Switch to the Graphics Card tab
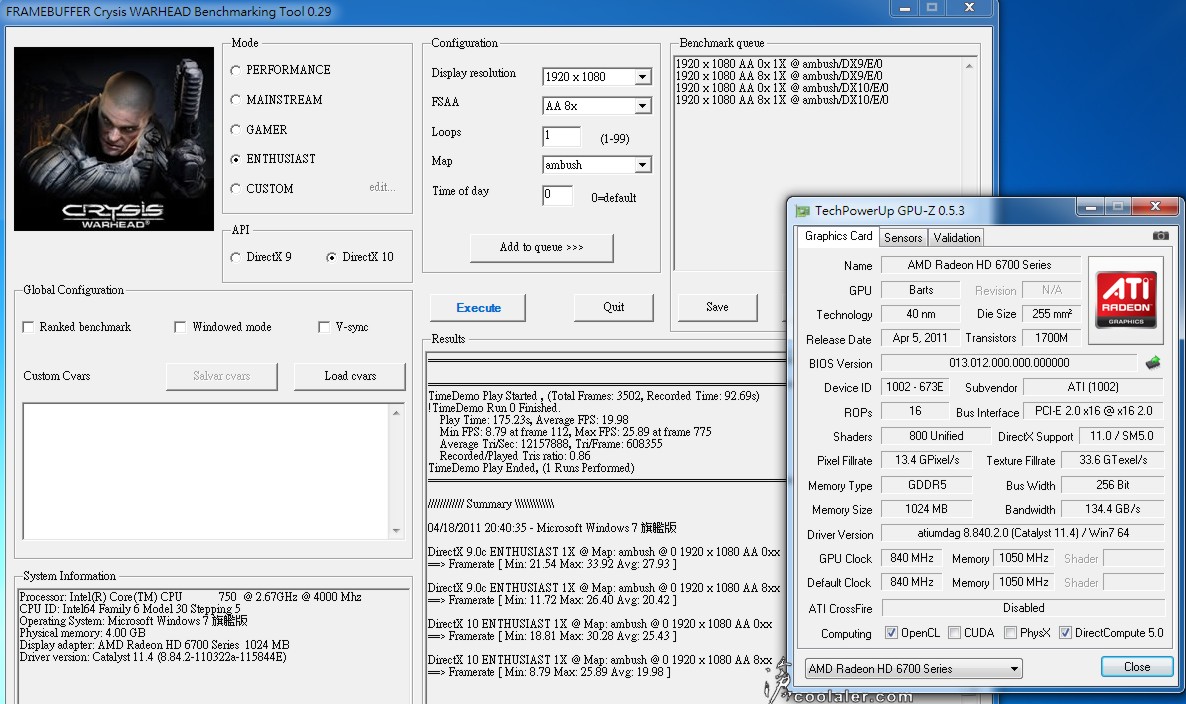 838,236
